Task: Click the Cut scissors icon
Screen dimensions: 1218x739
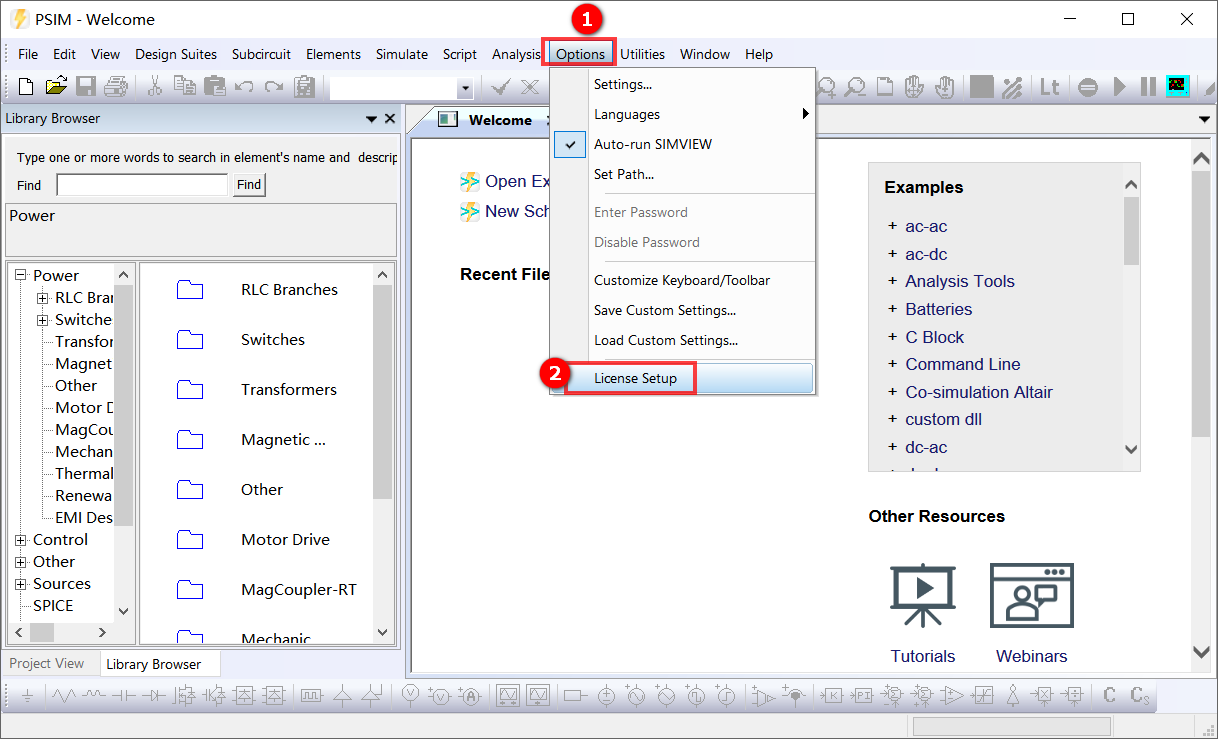Action: (155, 87)
